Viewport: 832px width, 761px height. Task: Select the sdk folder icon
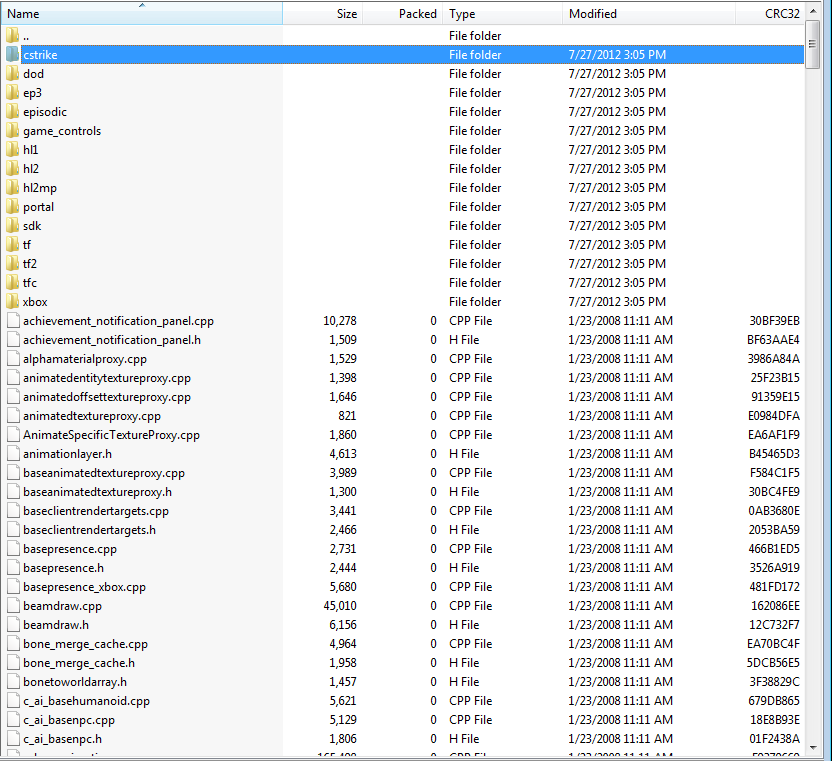pos(13,226)
